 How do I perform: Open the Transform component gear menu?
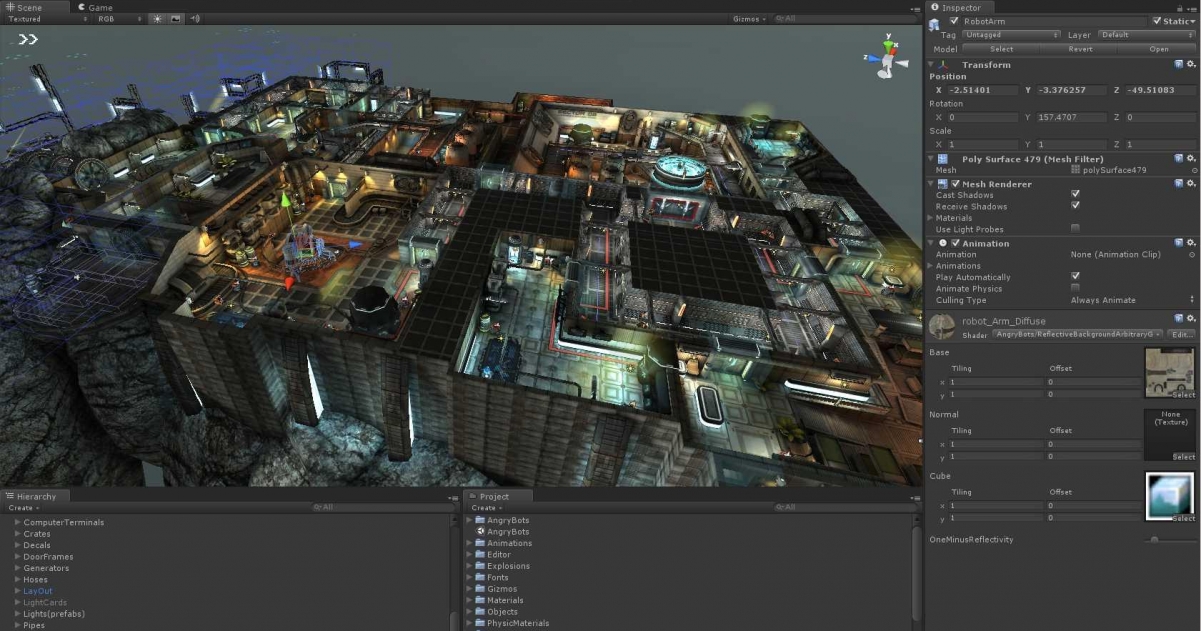point(1191,65)
